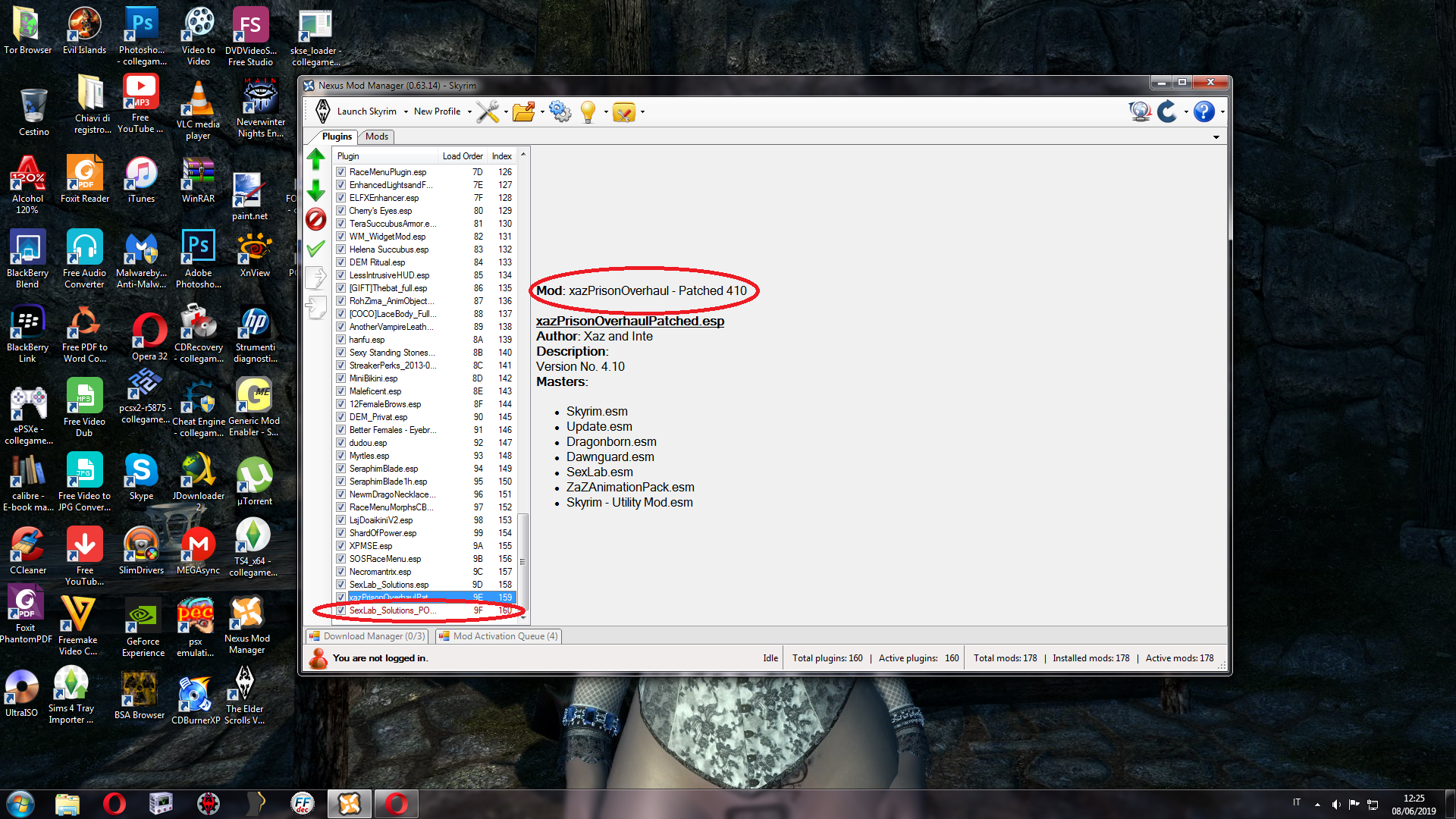
Task: Uncheck ELFXEnhancer.esp plugin
Action: coord(341,198)
